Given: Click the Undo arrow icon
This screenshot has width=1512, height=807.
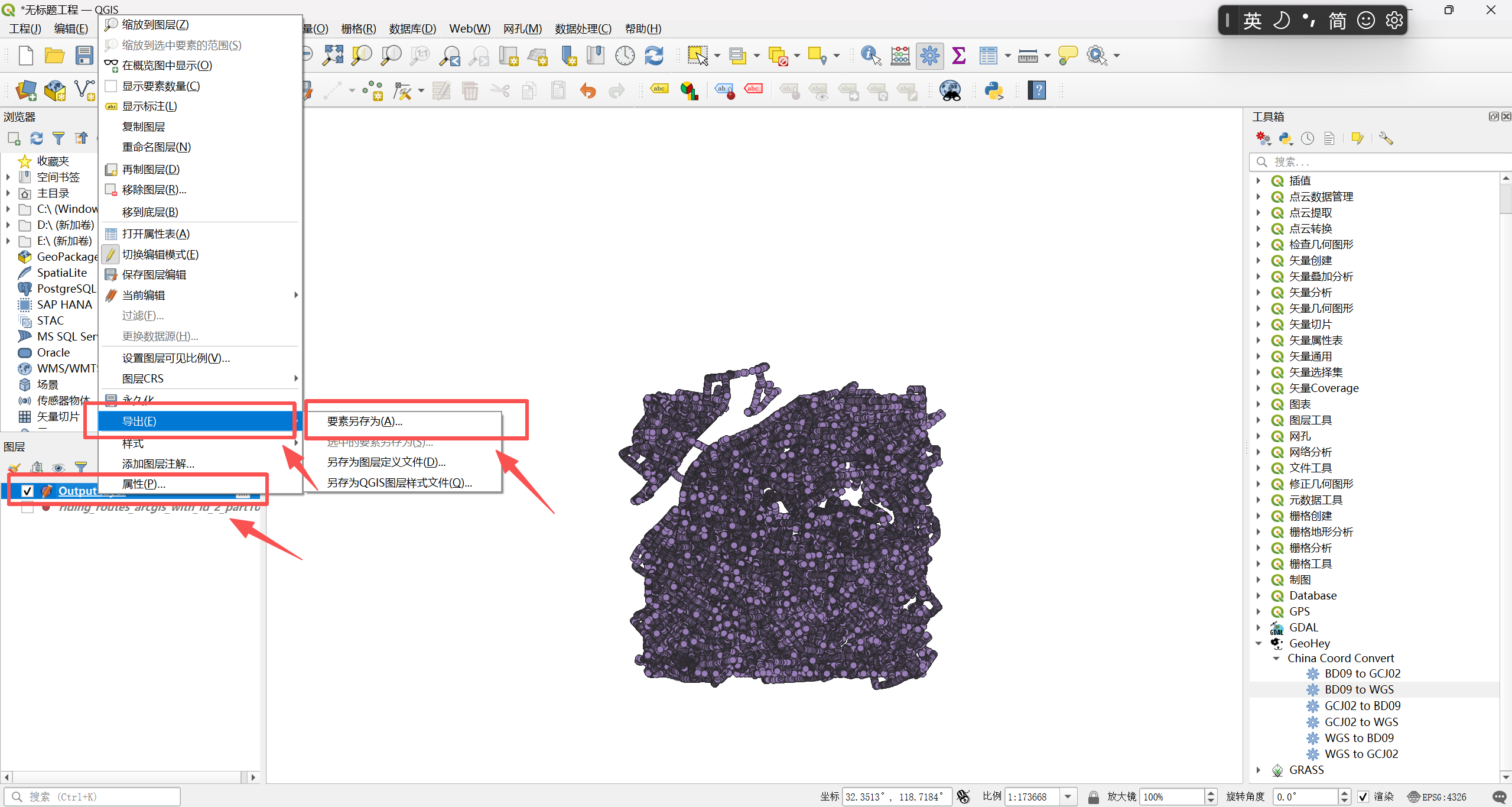Looking at the screenshot, I should 587,90.
